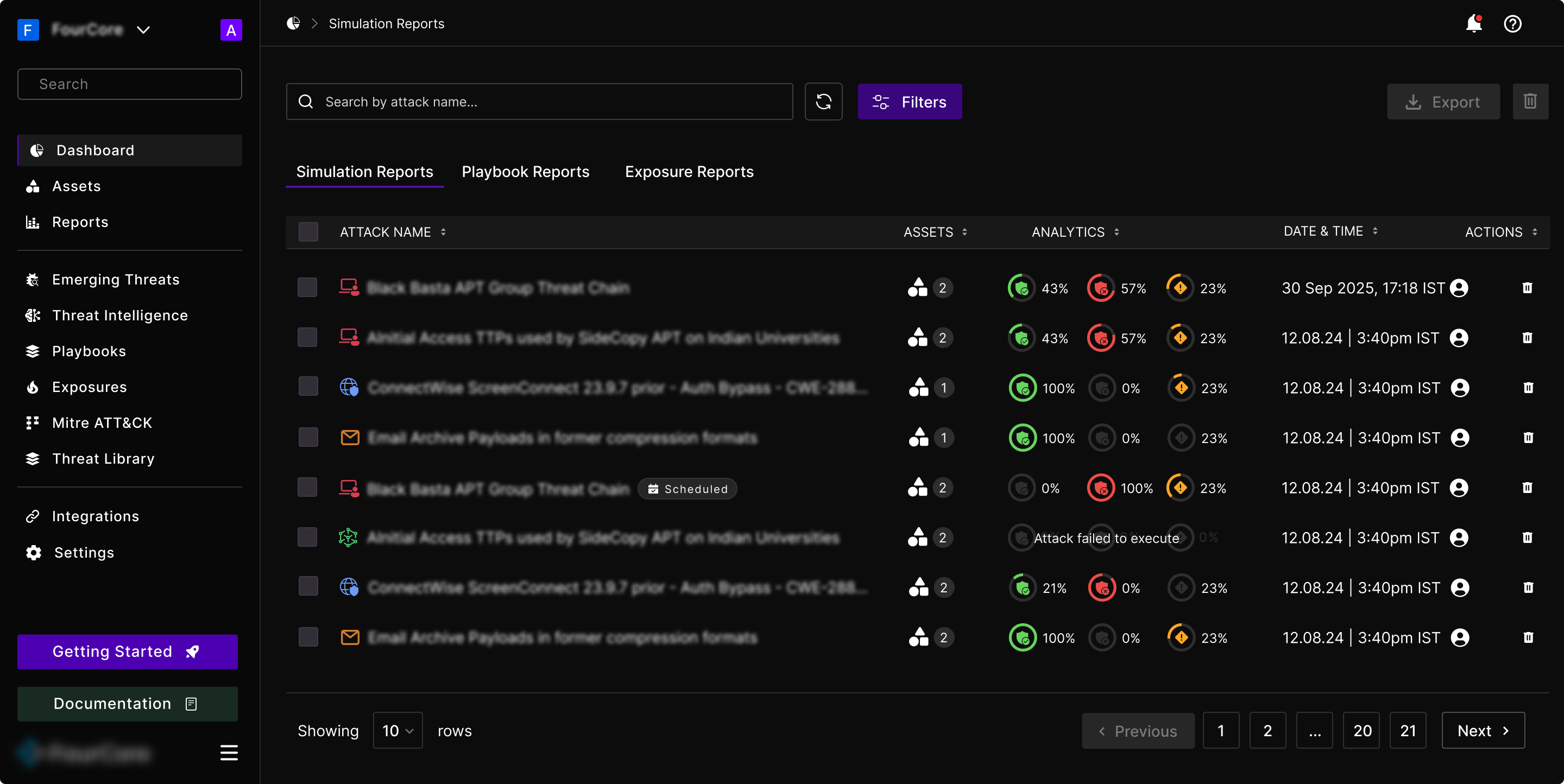This screenshot has height=784, width=1564.
Task: Open the notifications bell
Action: coord(1474,24)
